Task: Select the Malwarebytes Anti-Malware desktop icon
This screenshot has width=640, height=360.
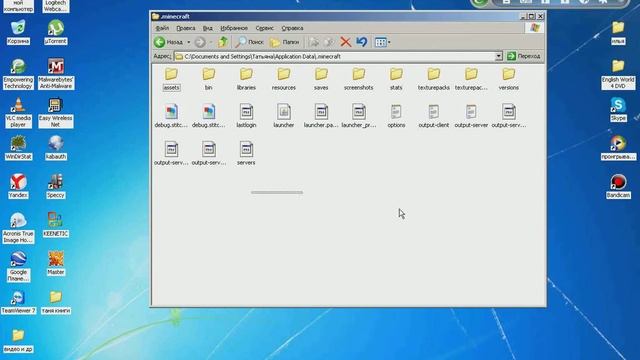Action: pos(56,73)
